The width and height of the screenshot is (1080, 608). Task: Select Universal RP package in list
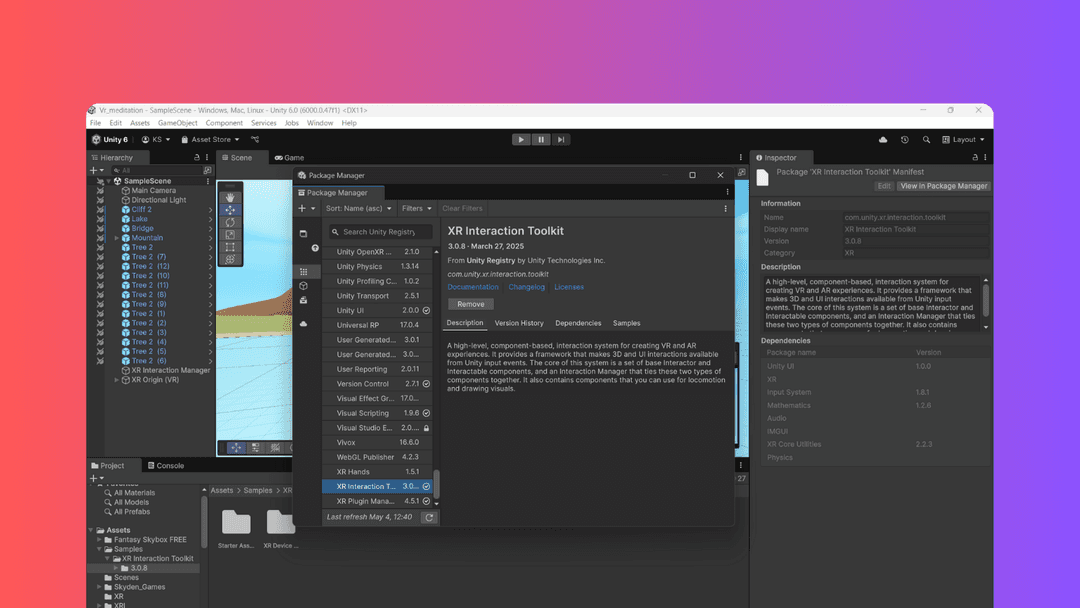point(377,325)
